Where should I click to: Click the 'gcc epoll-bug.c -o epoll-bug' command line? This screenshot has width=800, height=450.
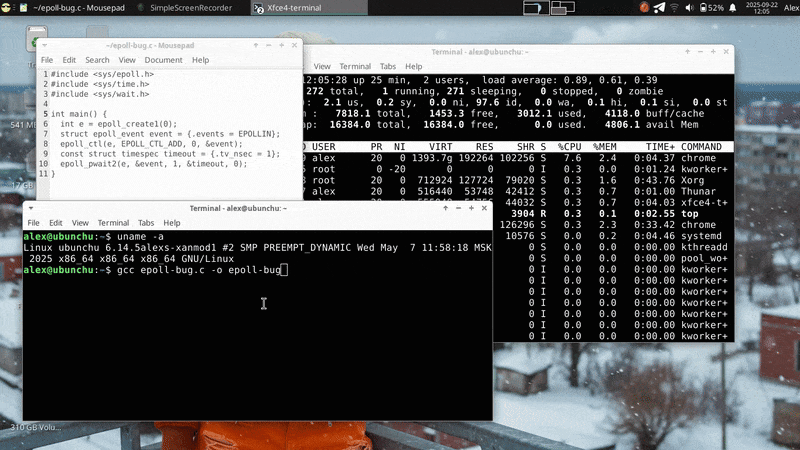tap(199, 270)
